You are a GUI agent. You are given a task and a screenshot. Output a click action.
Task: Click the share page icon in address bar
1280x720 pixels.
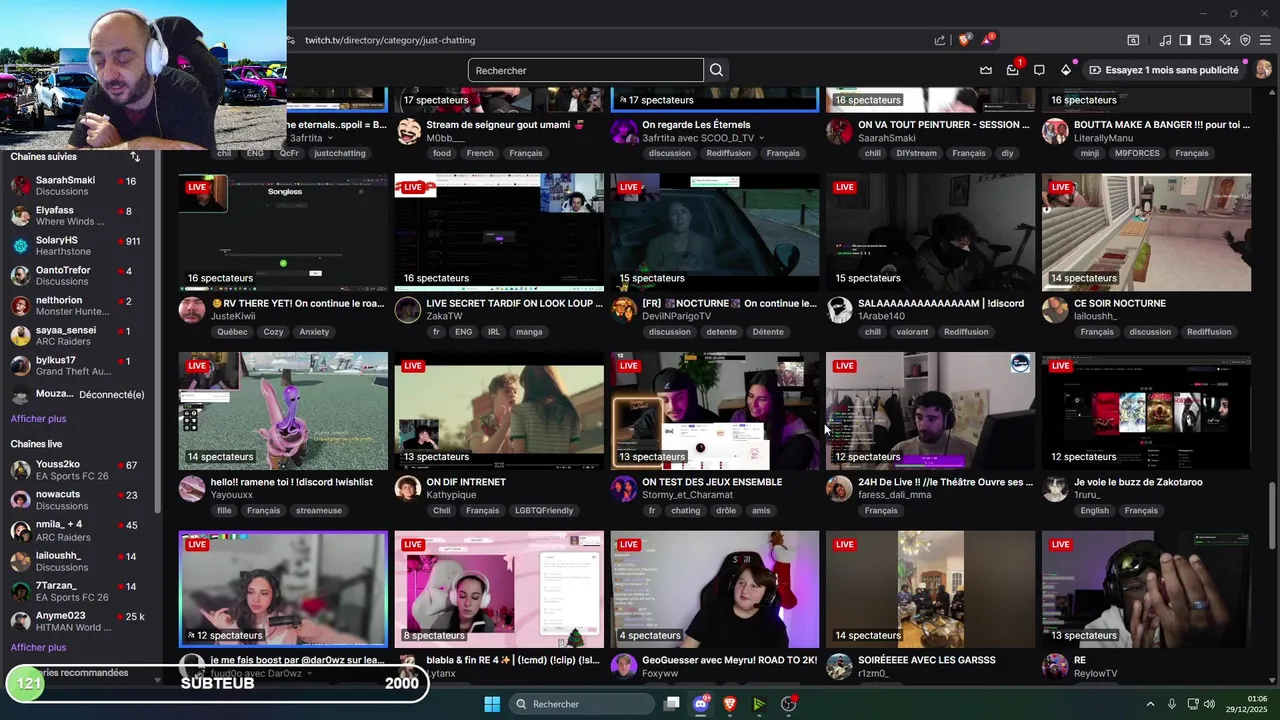click(x=940, y=40)
